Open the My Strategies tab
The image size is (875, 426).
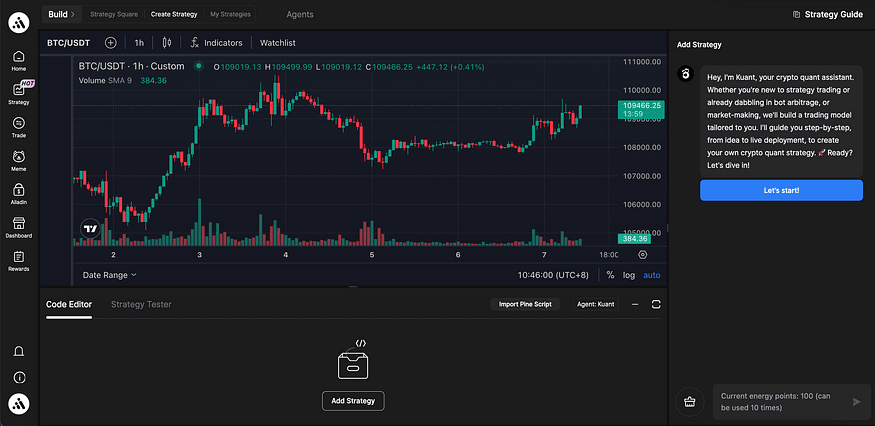point(230,14)
